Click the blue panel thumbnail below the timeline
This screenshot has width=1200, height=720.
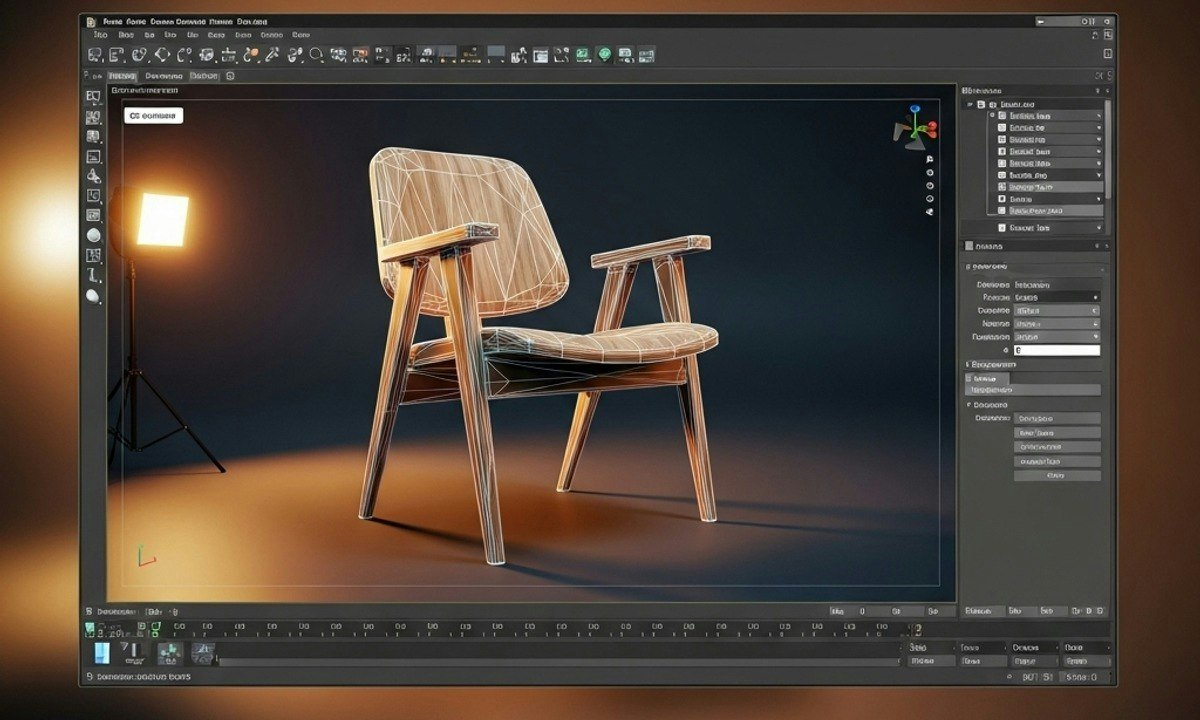pyautogui.click(x=103, y=654)
